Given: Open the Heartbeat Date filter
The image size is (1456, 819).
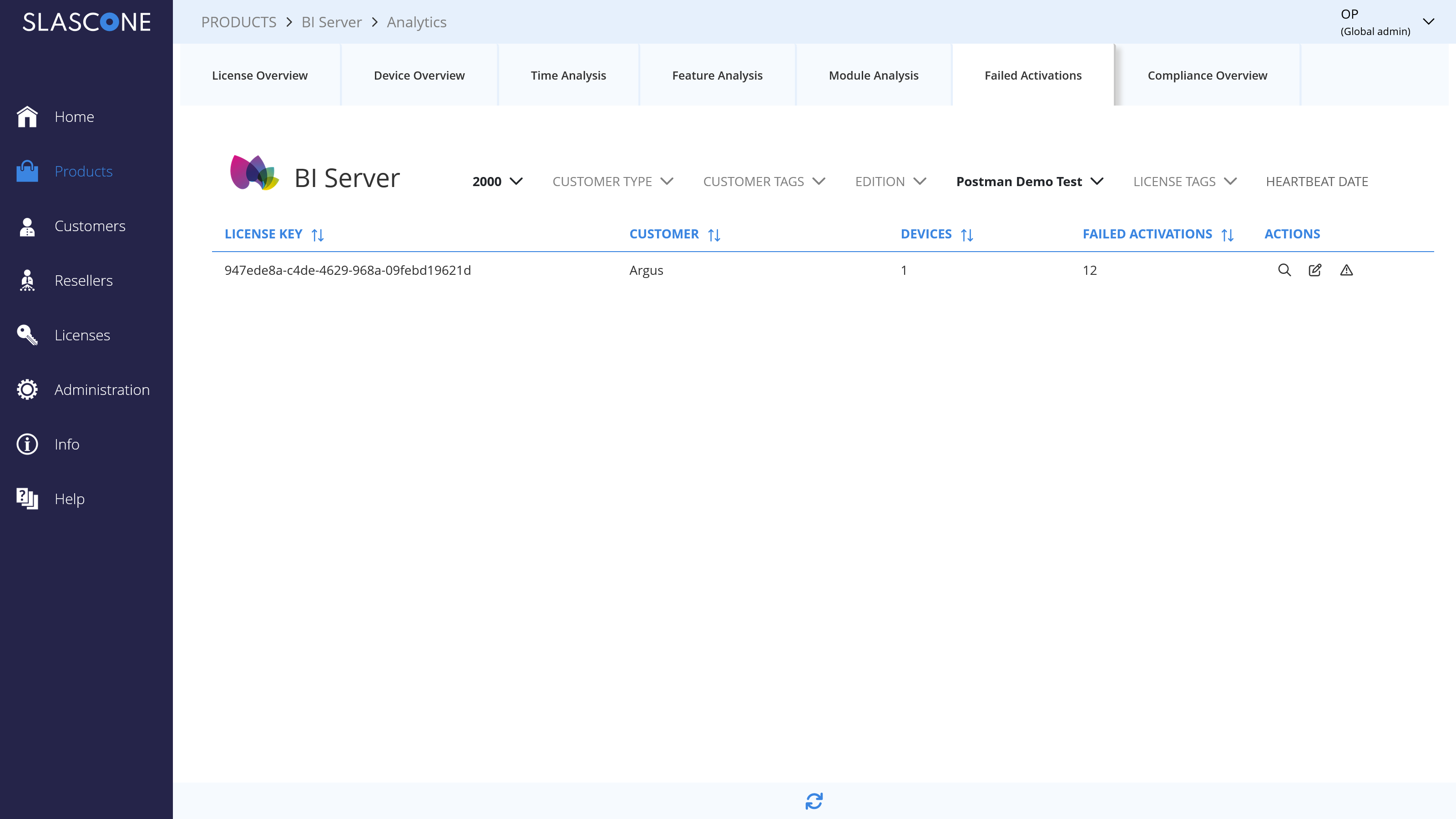Looking at the screenshot, I should pyautogui.click(x=1317, y=182).
